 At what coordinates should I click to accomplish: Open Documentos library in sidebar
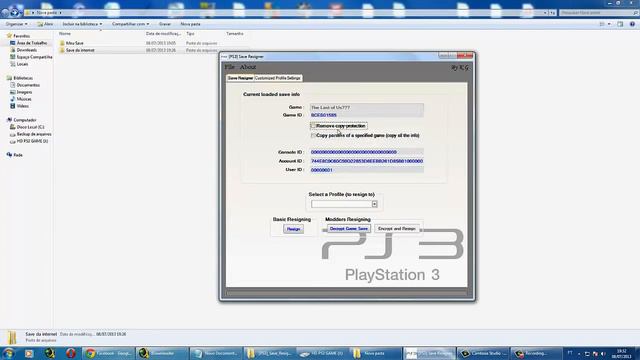[28, 85]
